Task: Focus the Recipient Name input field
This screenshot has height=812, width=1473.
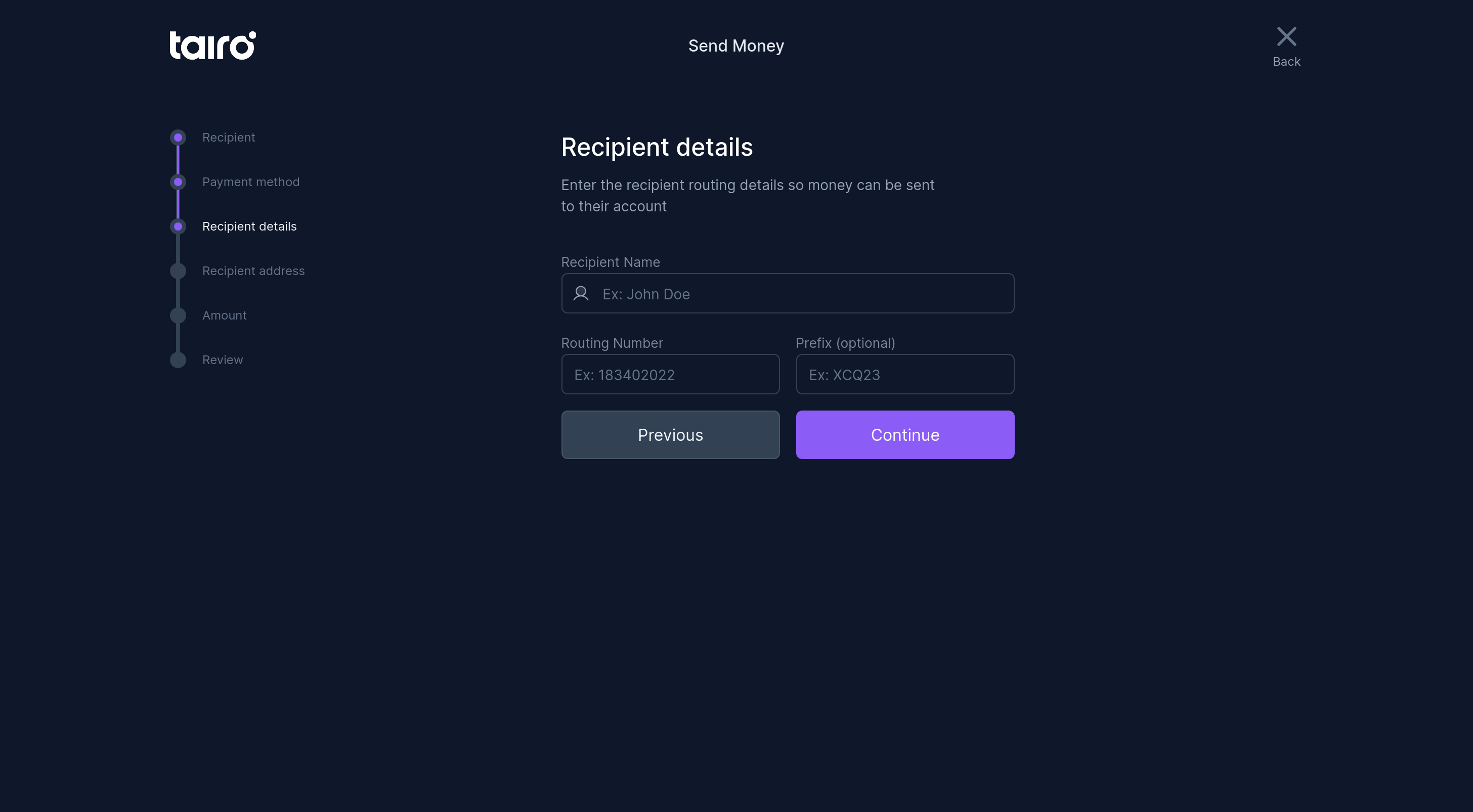Action: pyautogui.click(x=801, y=294)
